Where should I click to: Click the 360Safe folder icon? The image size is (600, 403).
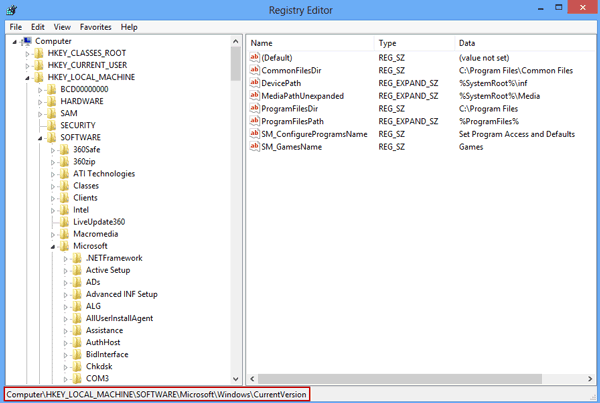(64, 150)
